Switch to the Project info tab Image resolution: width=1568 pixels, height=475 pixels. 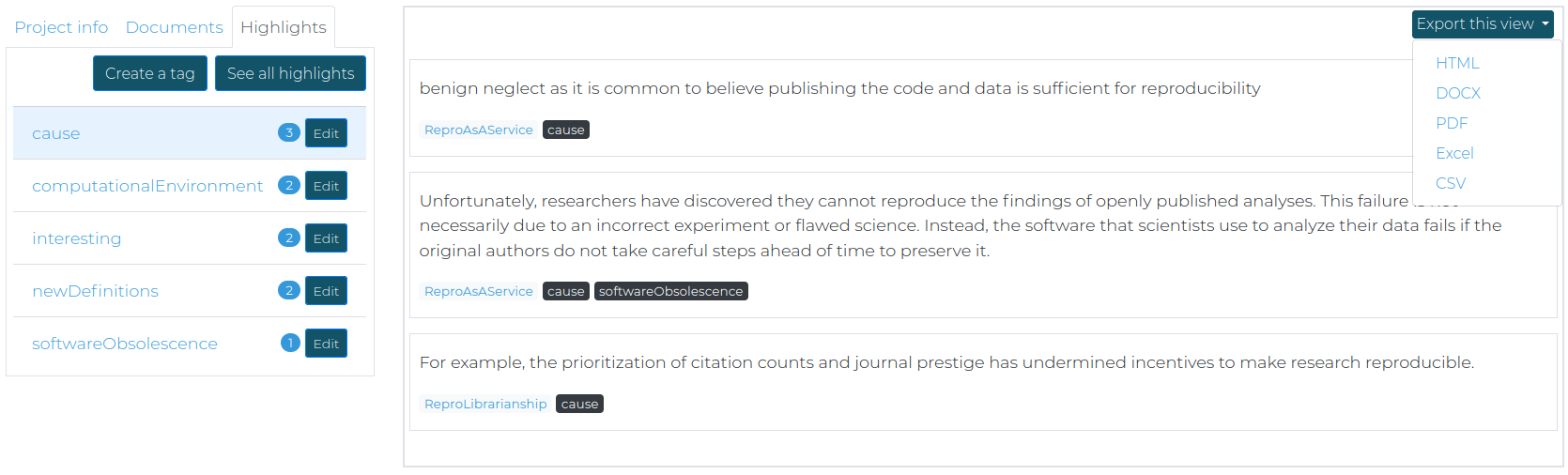click(61, 27)
